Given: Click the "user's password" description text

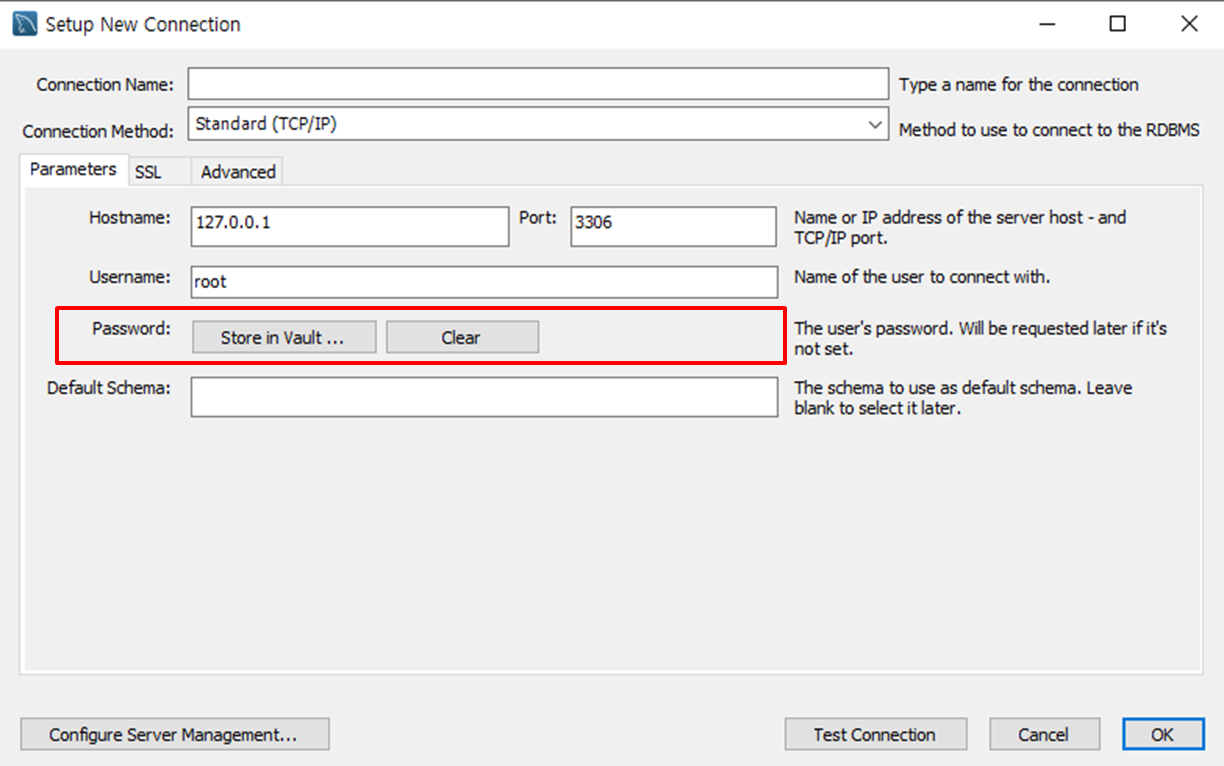Looking at the screenshot, I should 980,339.
